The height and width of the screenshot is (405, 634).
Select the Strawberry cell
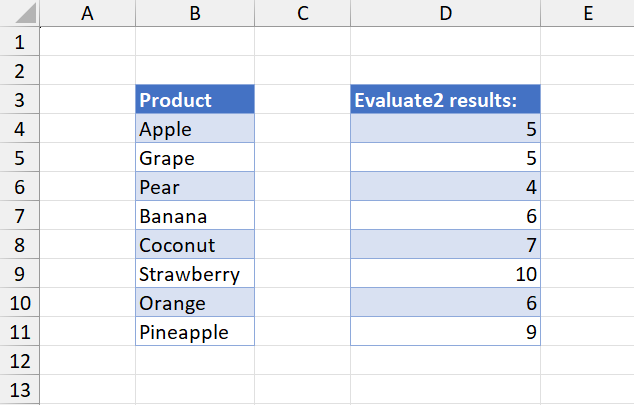(x=195, y=273)
